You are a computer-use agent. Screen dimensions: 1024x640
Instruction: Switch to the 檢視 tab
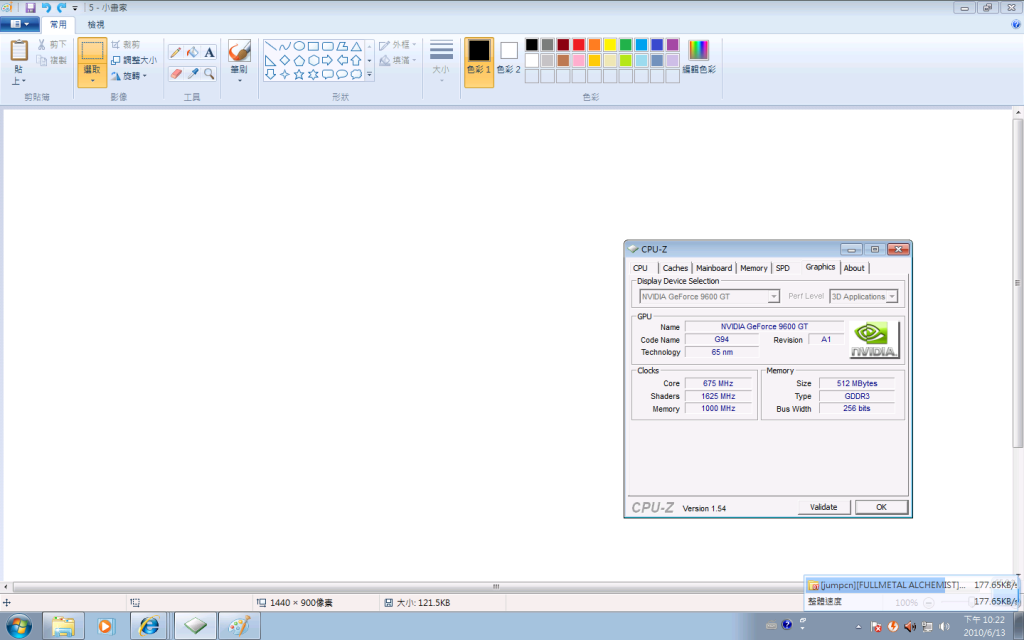pyautogui.click(x=96, y=24)
